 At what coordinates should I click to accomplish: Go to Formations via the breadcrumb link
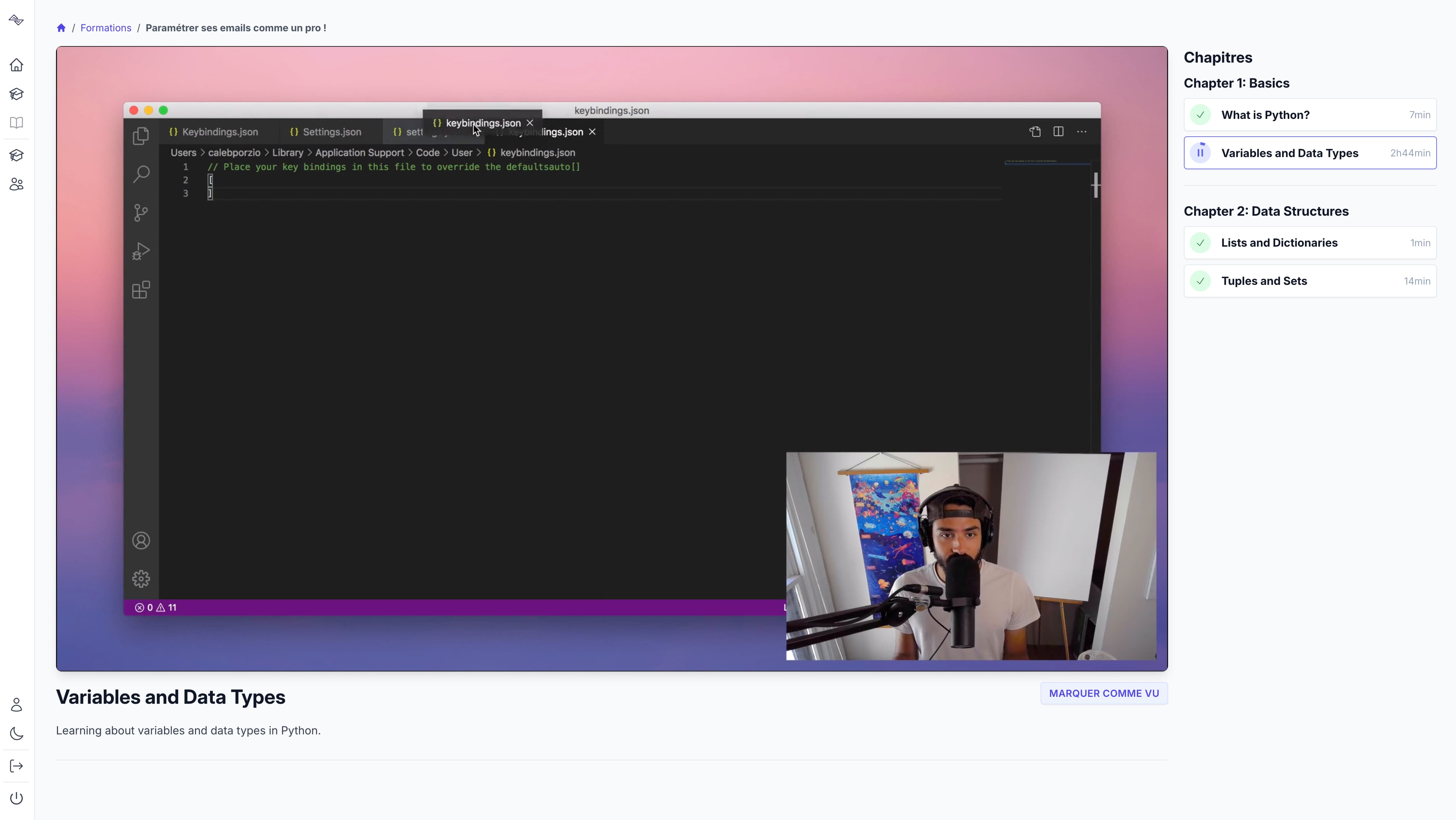[106, 28]
